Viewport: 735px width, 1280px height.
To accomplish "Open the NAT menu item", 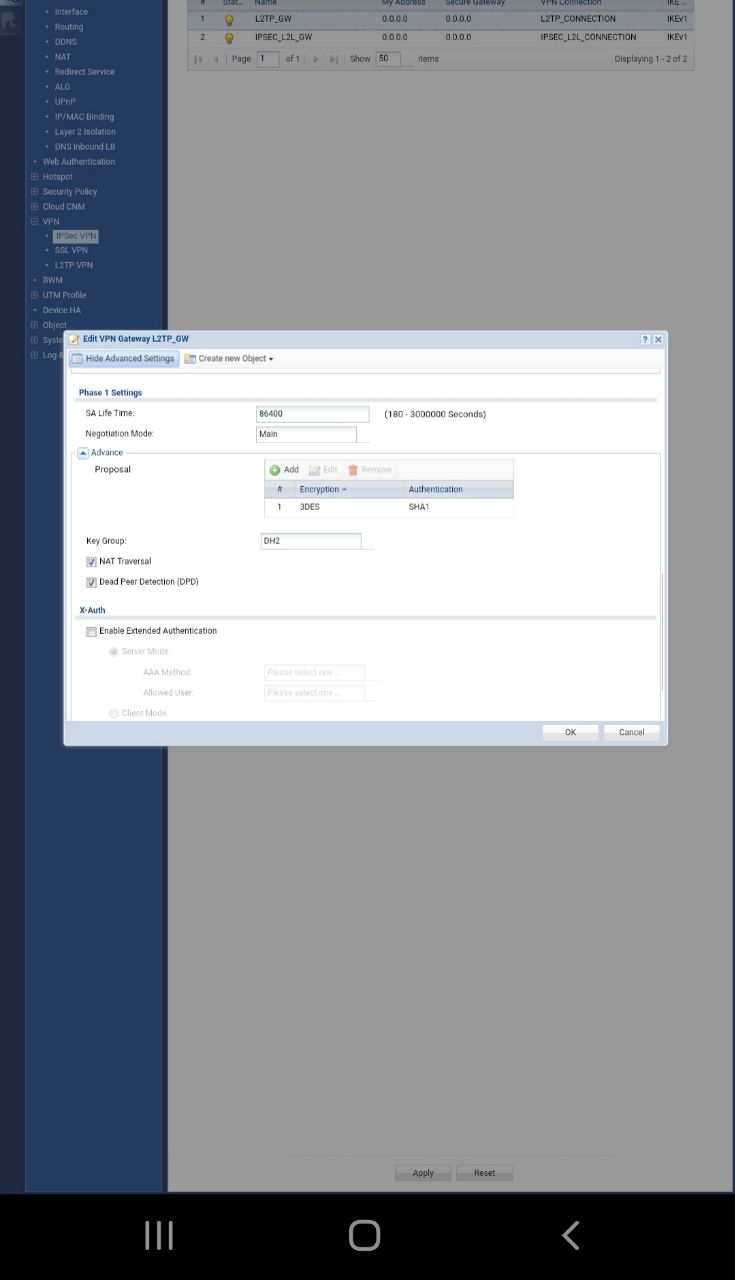I will click(63, 57).
